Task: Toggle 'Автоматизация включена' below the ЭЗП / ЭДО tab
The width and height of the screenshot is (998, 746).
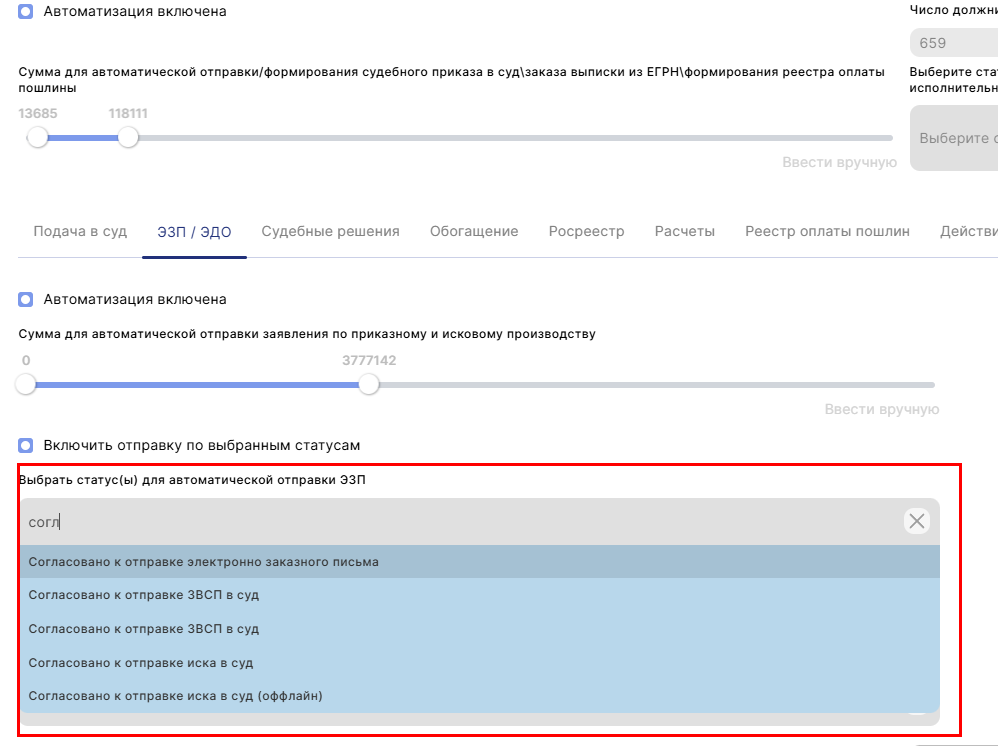Action: coord(26,299)
